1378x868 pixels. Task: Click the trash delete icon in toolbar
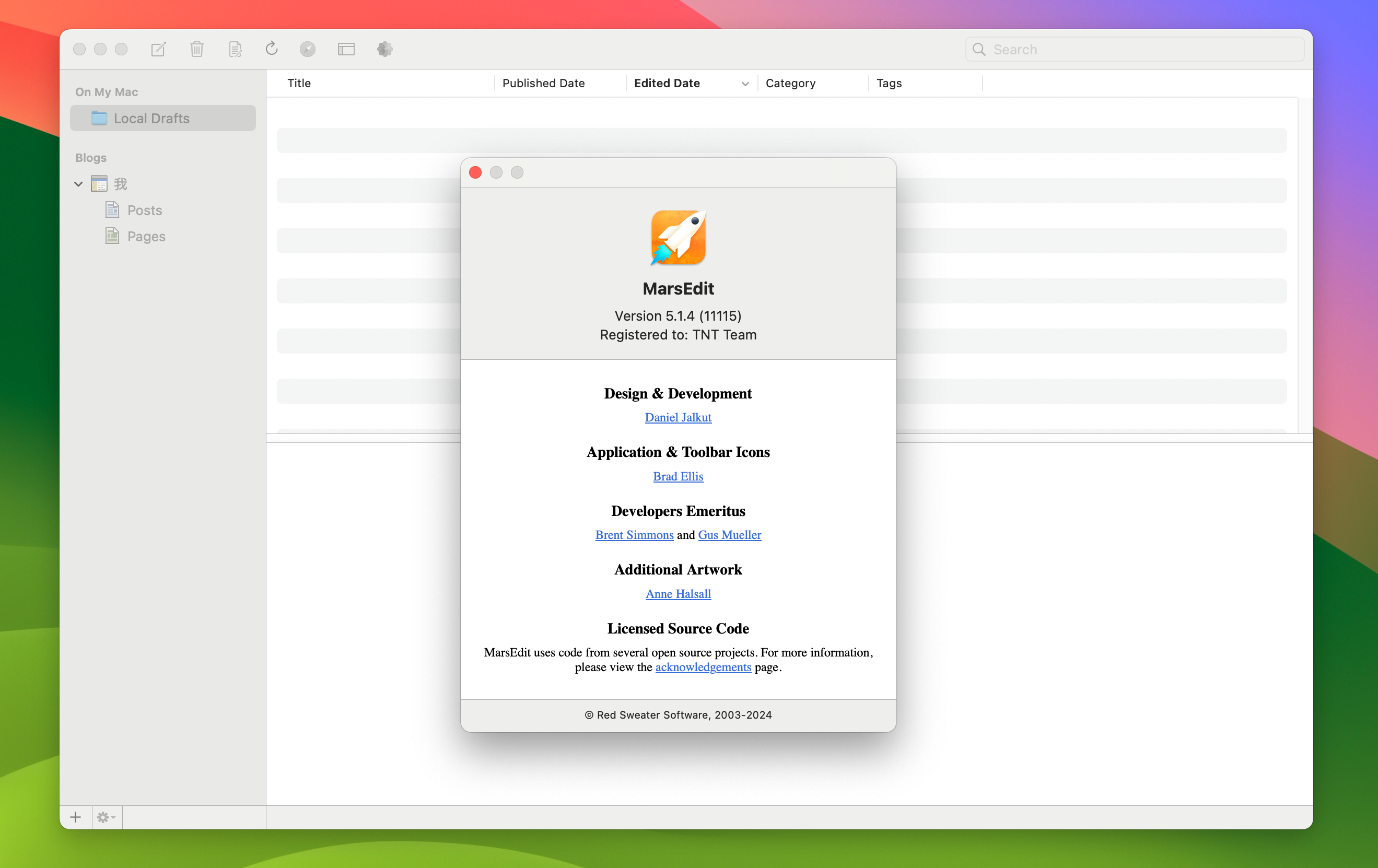pos(197,49)
